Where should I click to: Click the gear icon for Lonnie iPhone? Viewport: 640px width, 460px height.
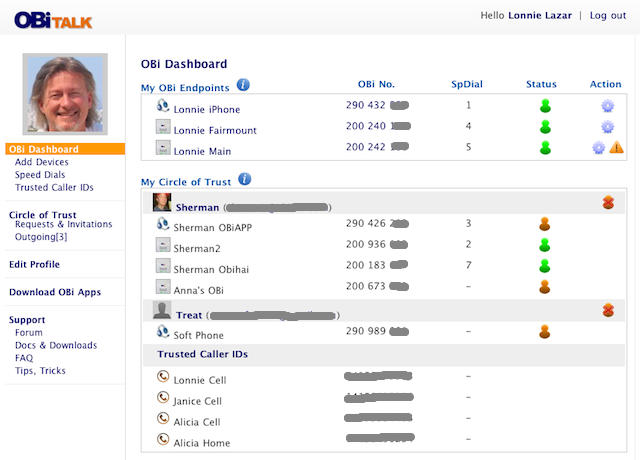[x=607, y=106]
